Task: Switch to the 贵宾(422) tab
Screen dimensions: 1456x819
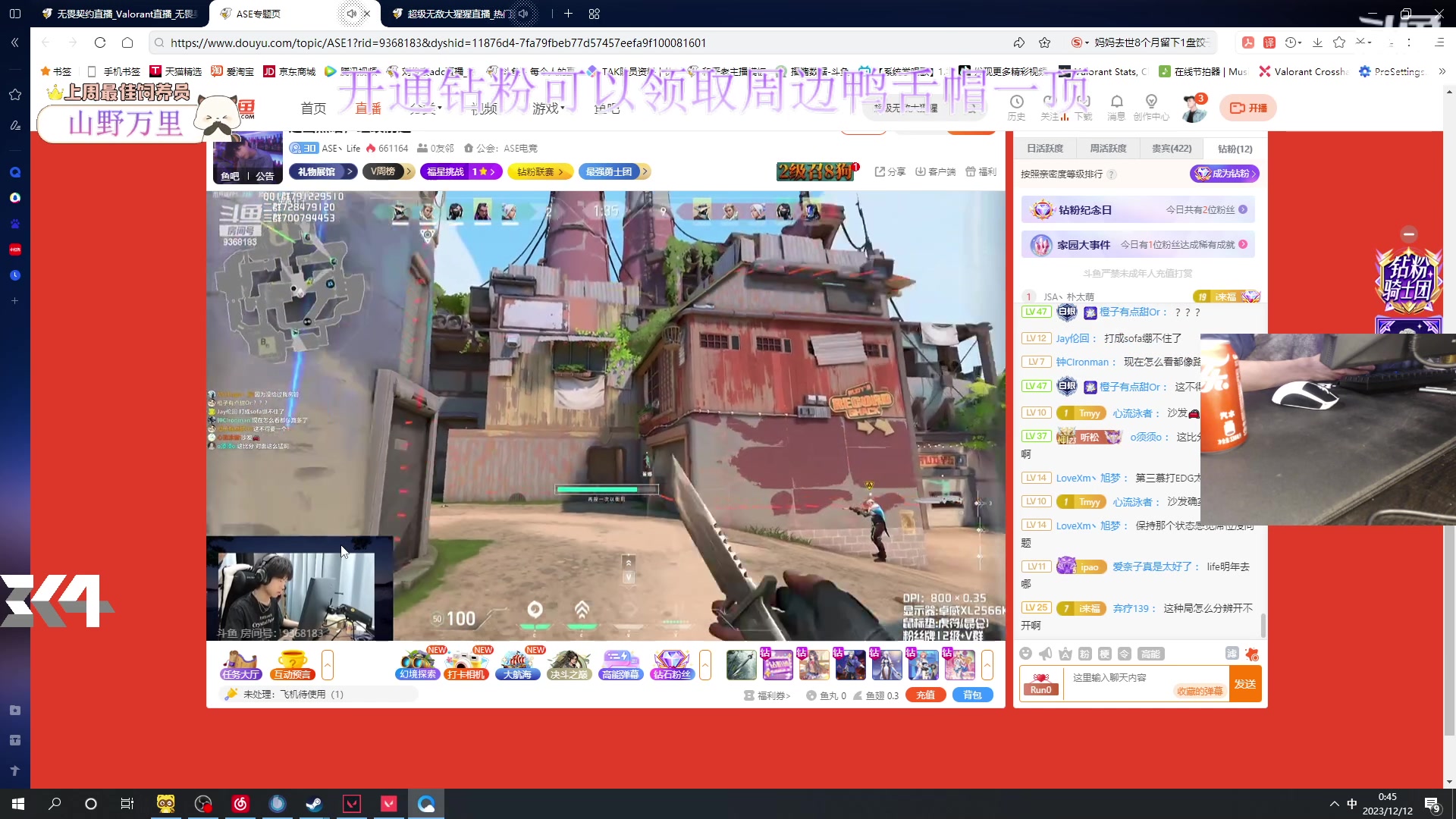Action: pos(1172,149)
